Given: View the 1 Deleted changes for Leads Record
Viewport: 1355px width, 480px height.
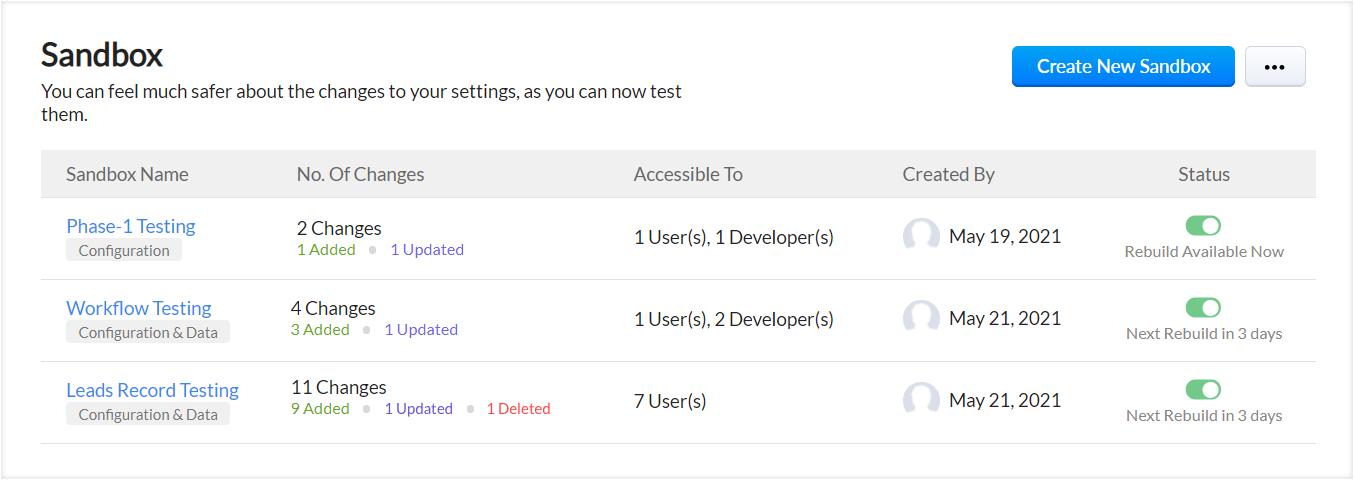Looking at the screenshot, I should coord(518,409).
